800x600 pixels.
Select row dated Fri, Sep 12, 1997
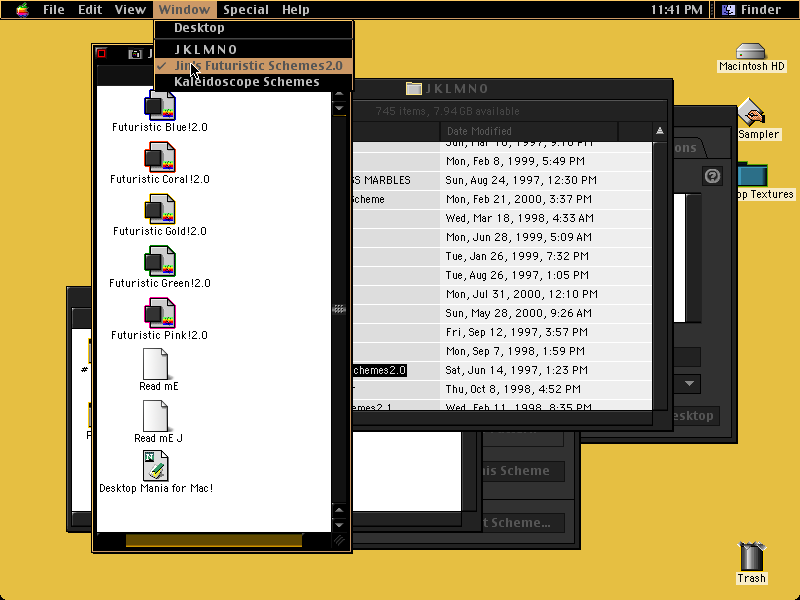[x=502, y=332]
